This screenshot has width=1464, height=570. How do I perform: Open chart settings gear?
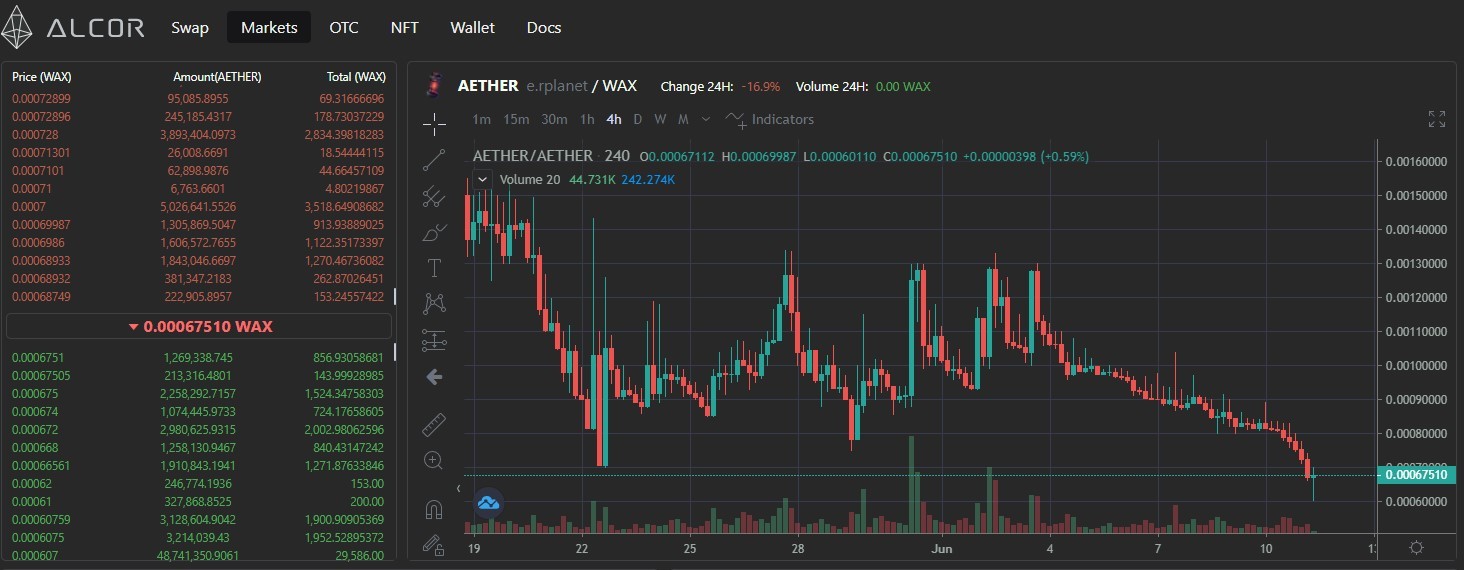click(x=1416, y=548)
